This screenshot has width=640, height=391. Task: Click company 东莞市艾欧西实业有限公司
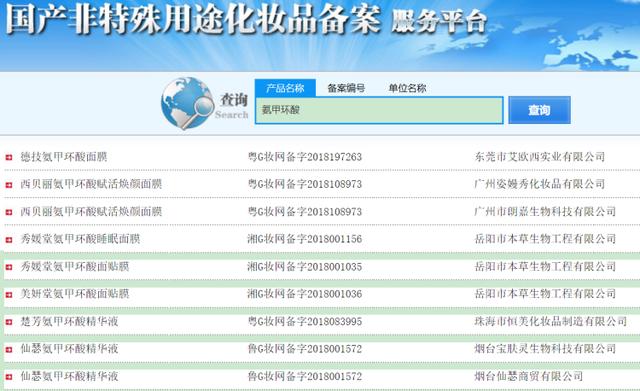click(540, 157)
